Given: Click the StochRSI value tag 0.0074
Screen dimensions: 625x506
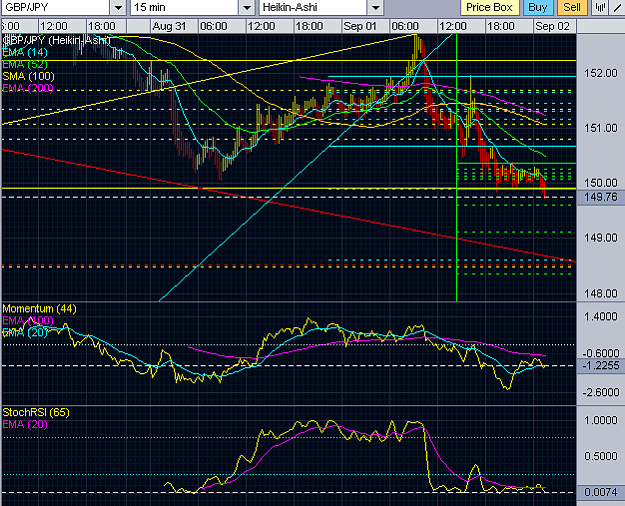Looking at the screenshot, I should pyautogui.click(x=600, y=492).
